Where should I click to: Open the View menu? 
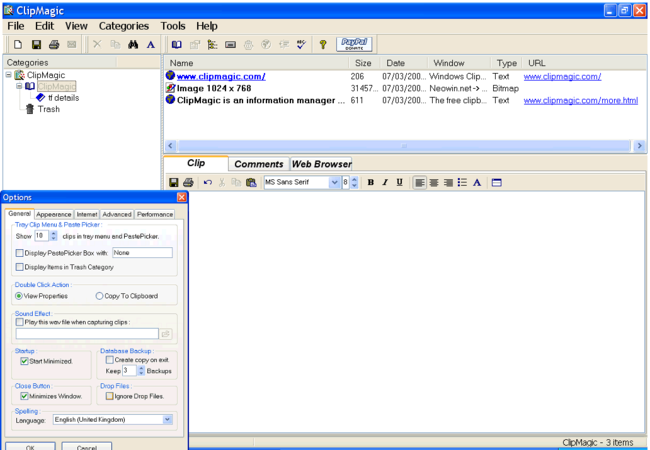[x=76, y=26]
